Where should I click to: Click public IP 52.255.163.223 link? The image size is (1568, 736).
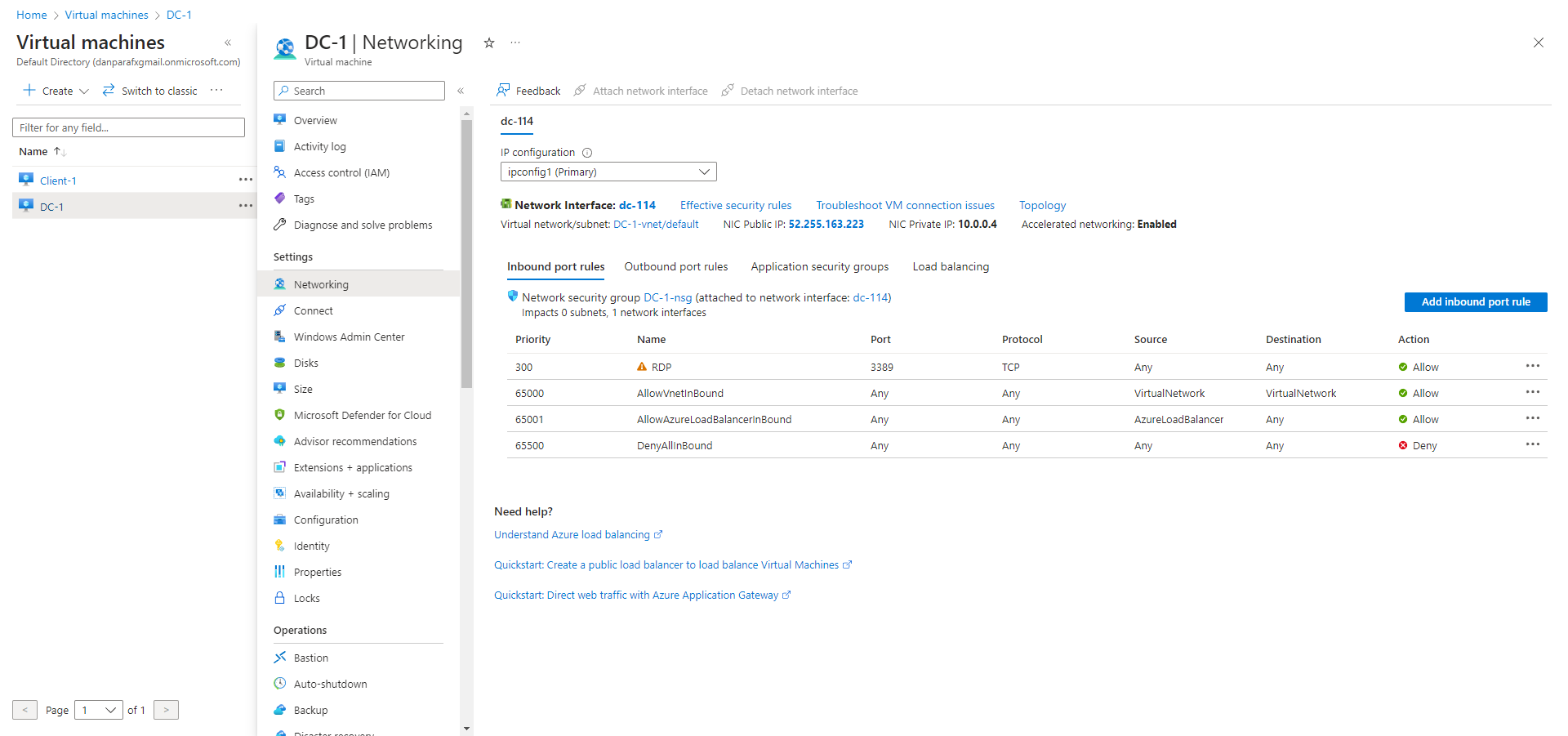pos(826,224)
